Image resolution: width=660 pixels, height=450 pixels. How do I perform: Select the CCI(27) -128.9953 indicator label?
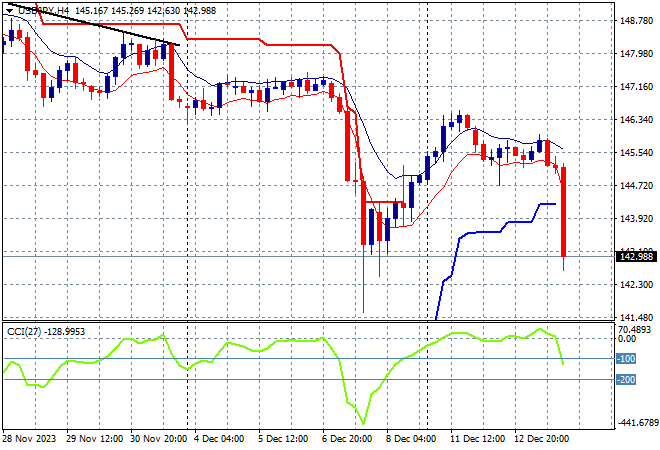[x=46, y=332]
